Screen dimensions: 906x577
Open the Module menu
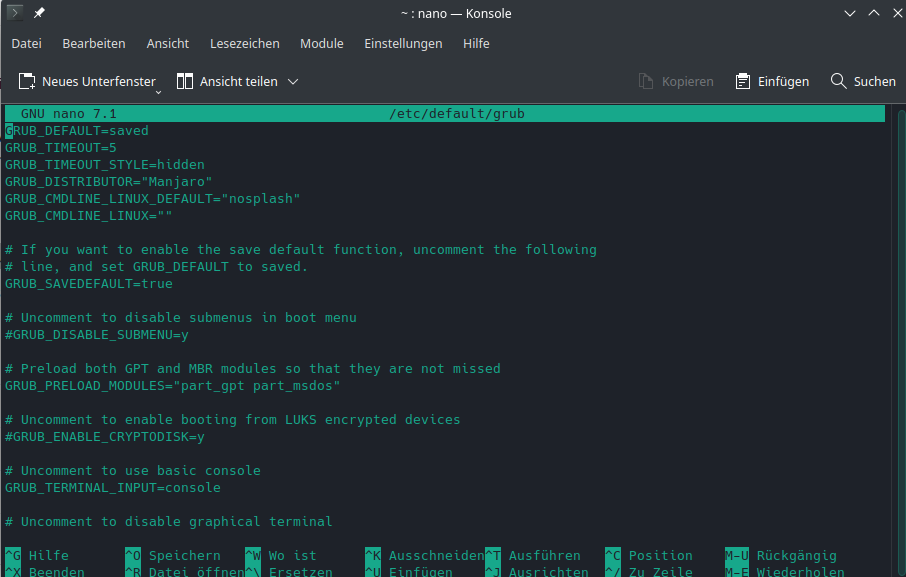[321, 43]
